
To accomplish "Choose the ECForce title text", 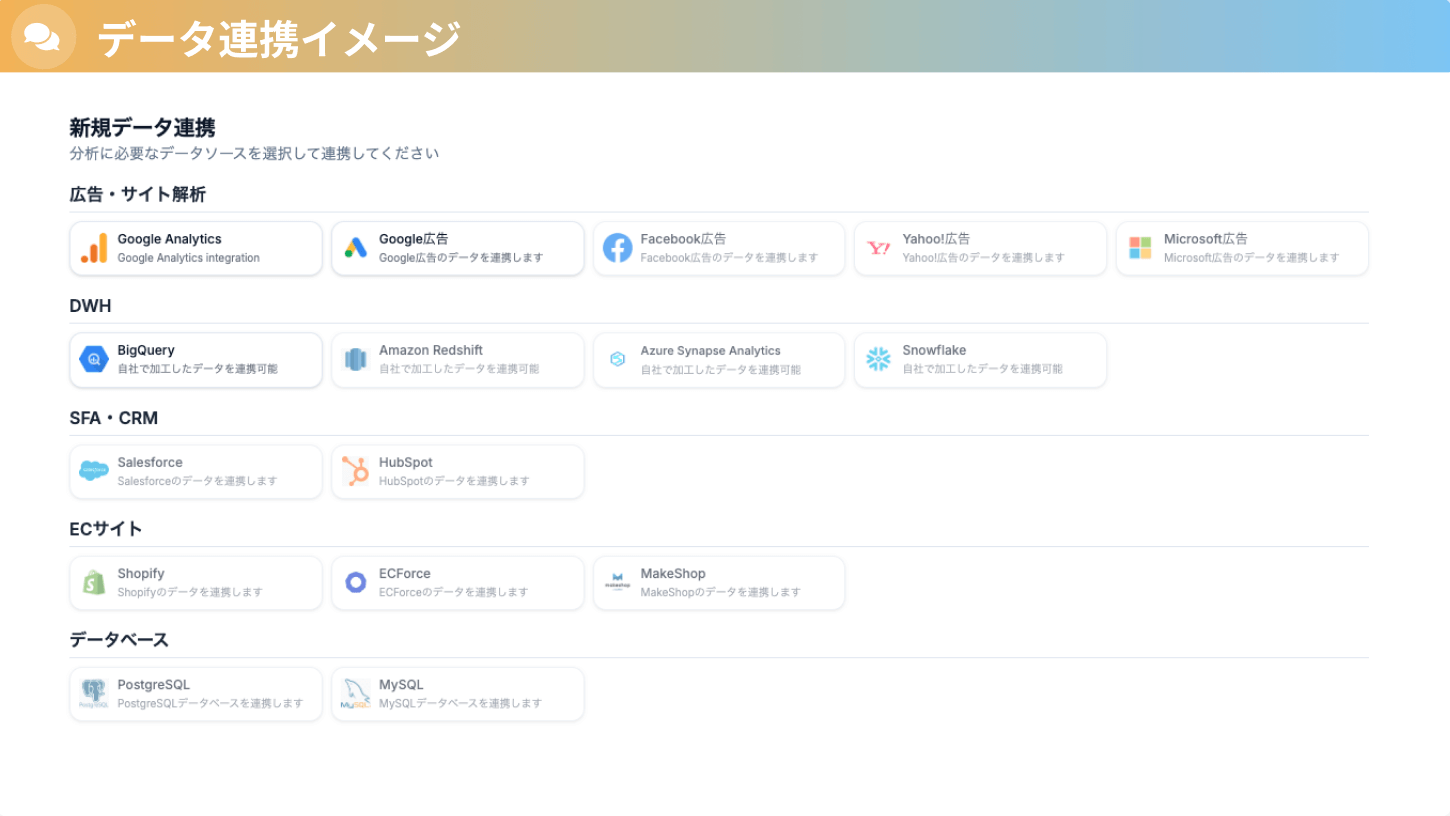I will 405,574.
